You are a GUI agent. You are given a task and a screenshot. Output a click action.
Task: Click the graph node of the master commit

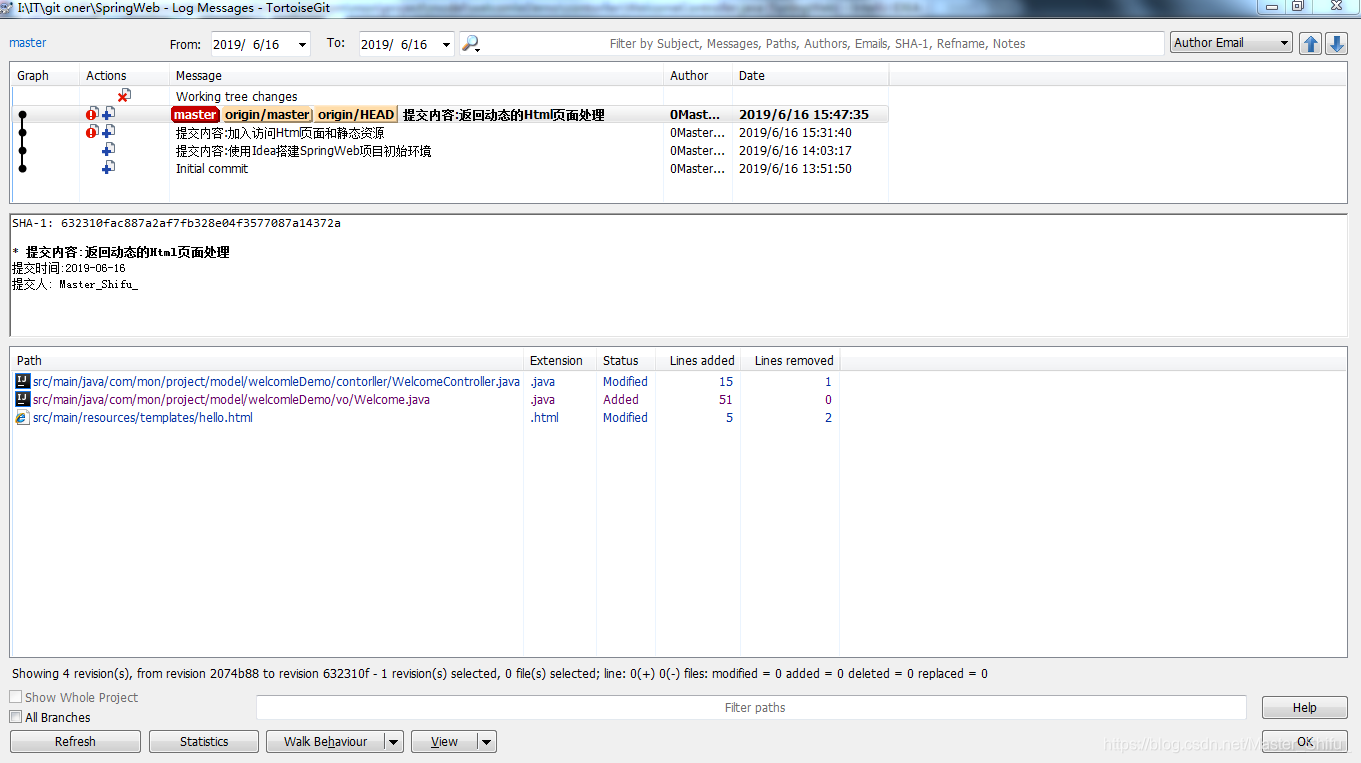pyautogui.click(x=22, y=114)
